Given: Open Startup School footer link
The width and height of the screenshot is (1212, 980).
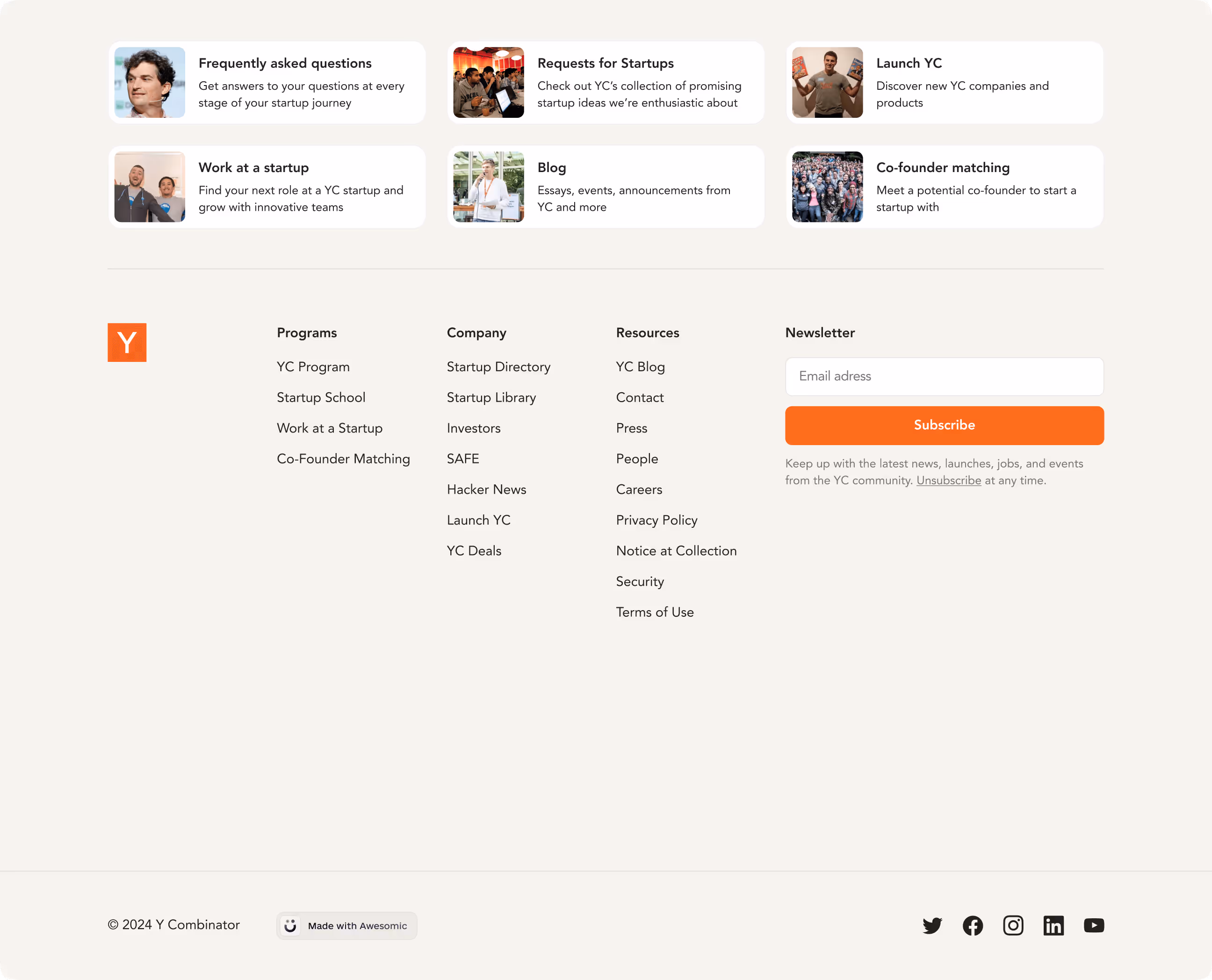Looking at the screenshot, I should coord(321,397).
